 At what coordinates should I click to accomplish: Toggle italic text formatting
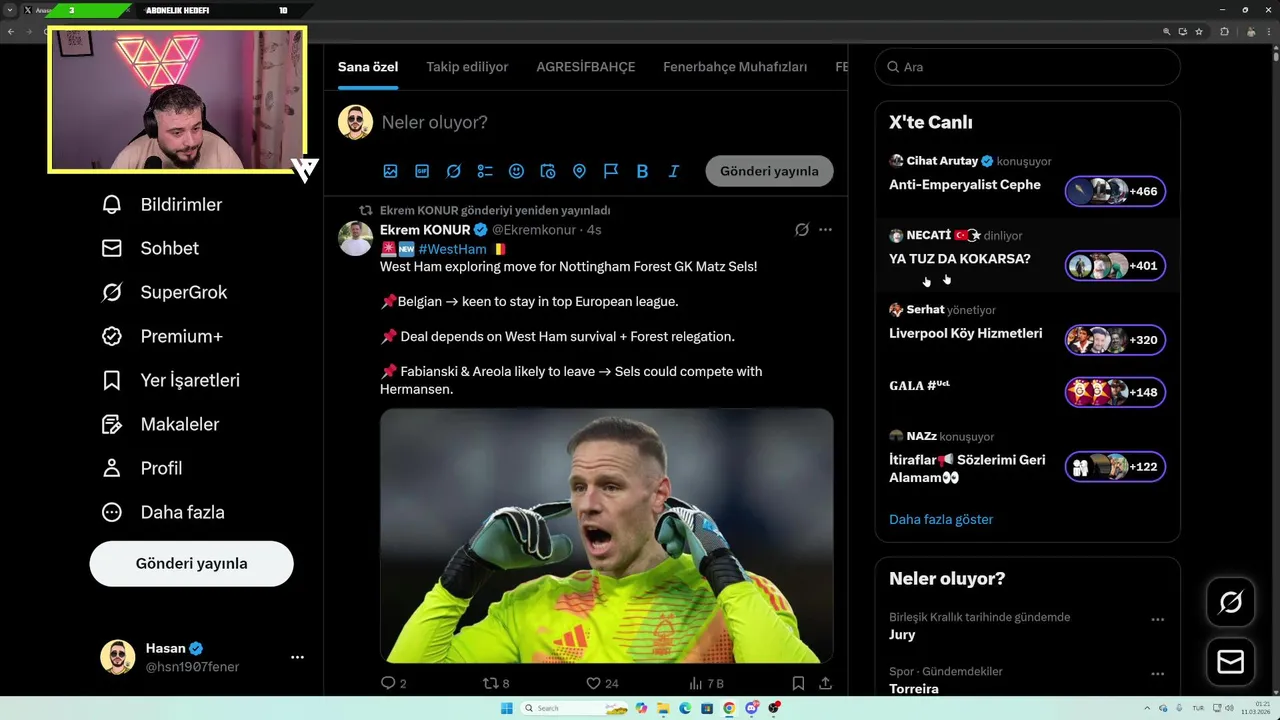[x=673, y=171]
